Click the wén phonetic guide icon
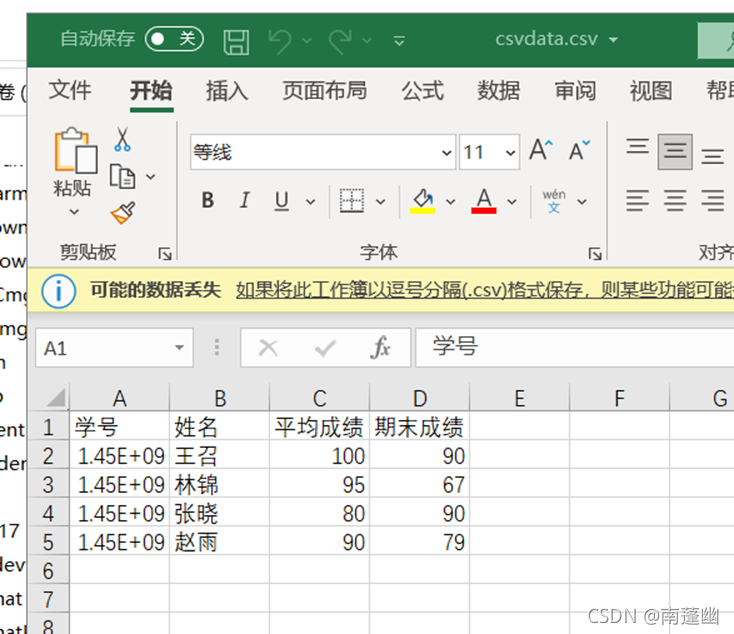 point(554,201)
